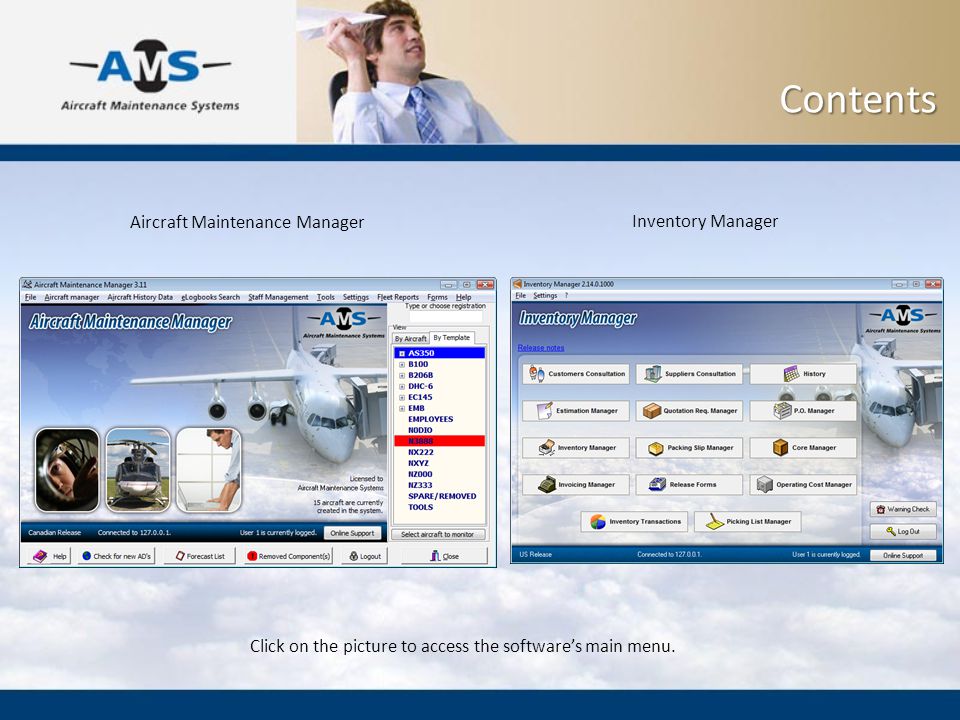Open the eLogbooks Search menu

click(211, 297)
